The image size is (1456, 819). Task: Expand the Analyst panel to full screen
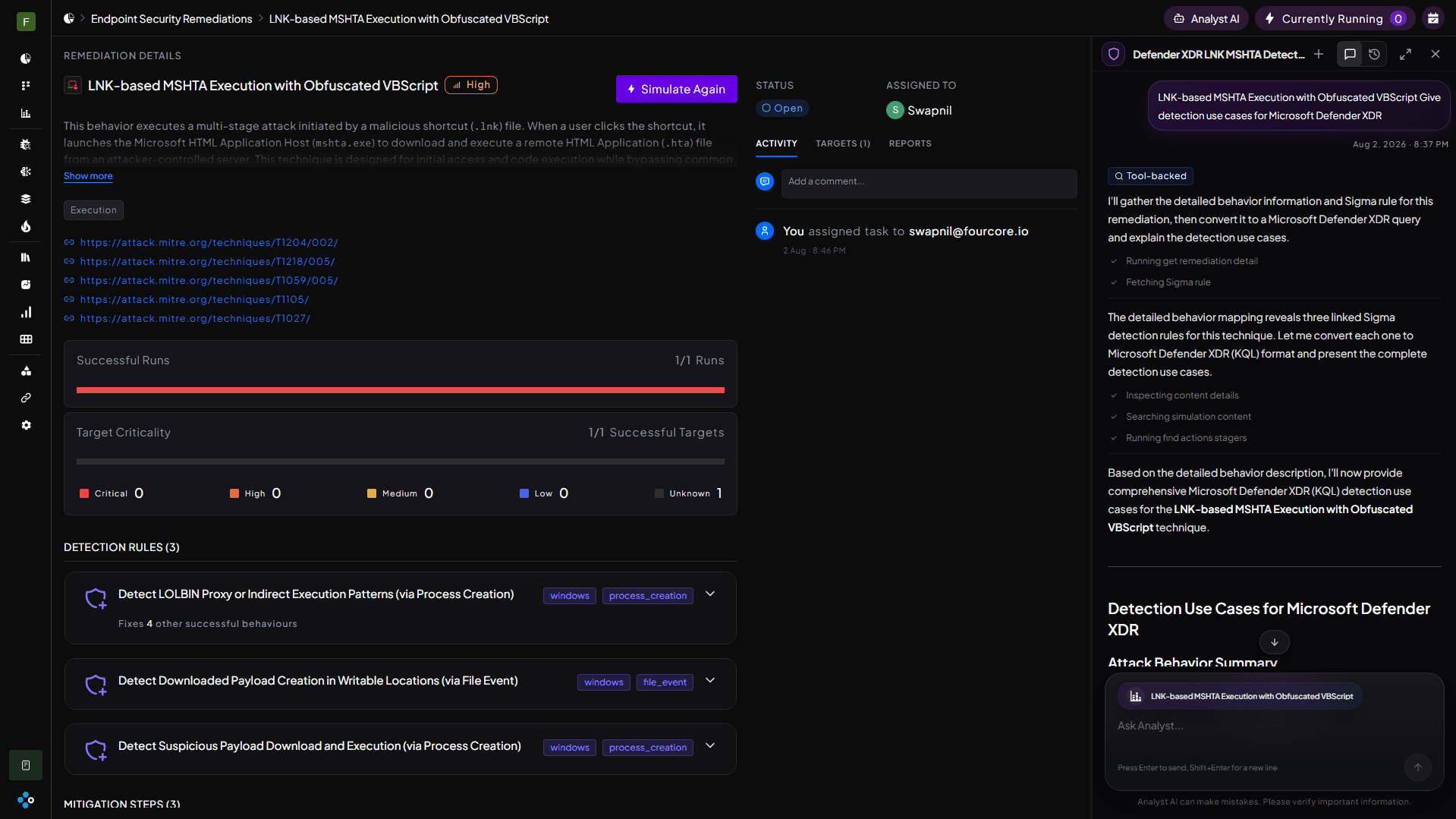1405,54
